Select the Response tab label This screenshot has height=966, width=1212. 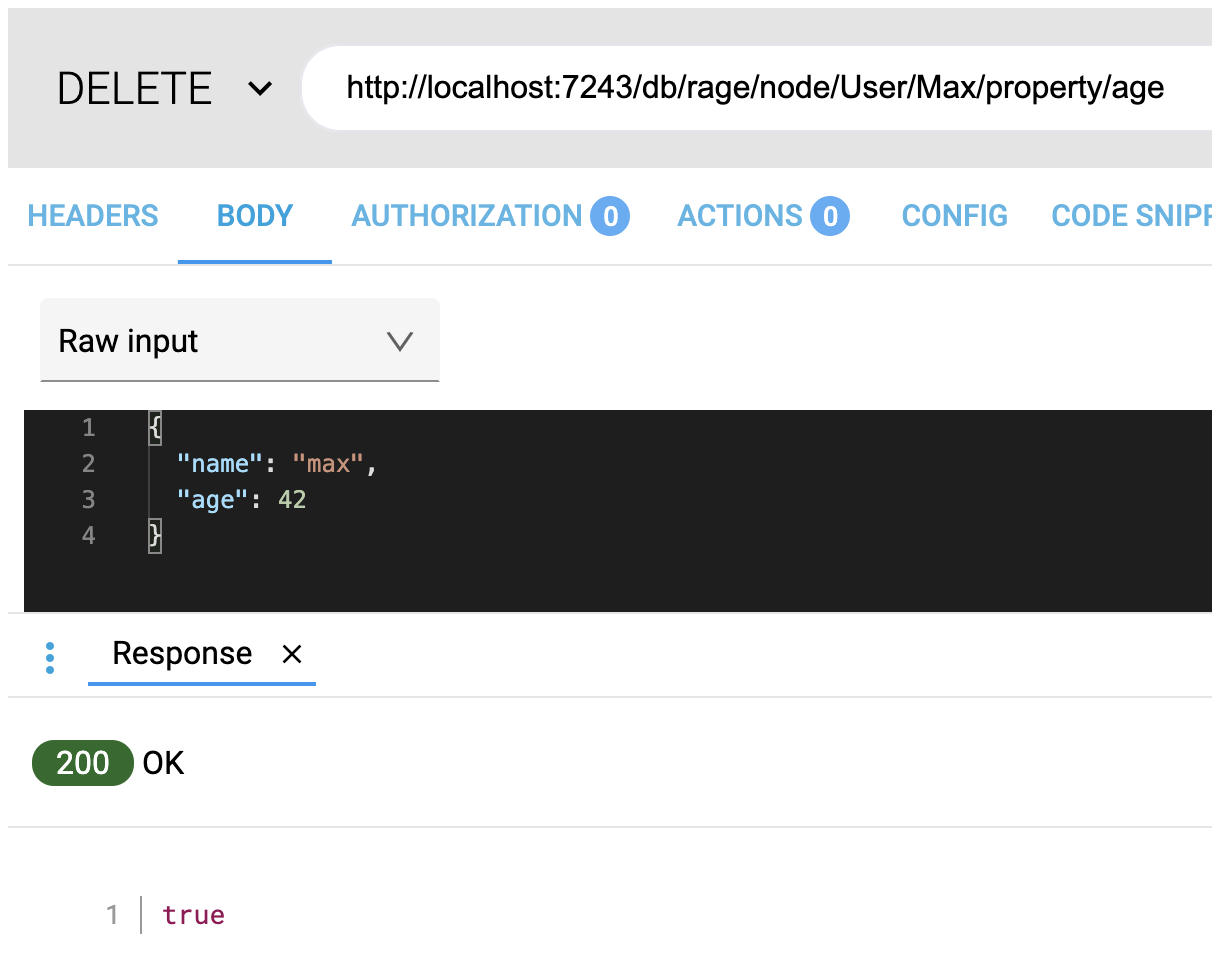click(182, 654)
